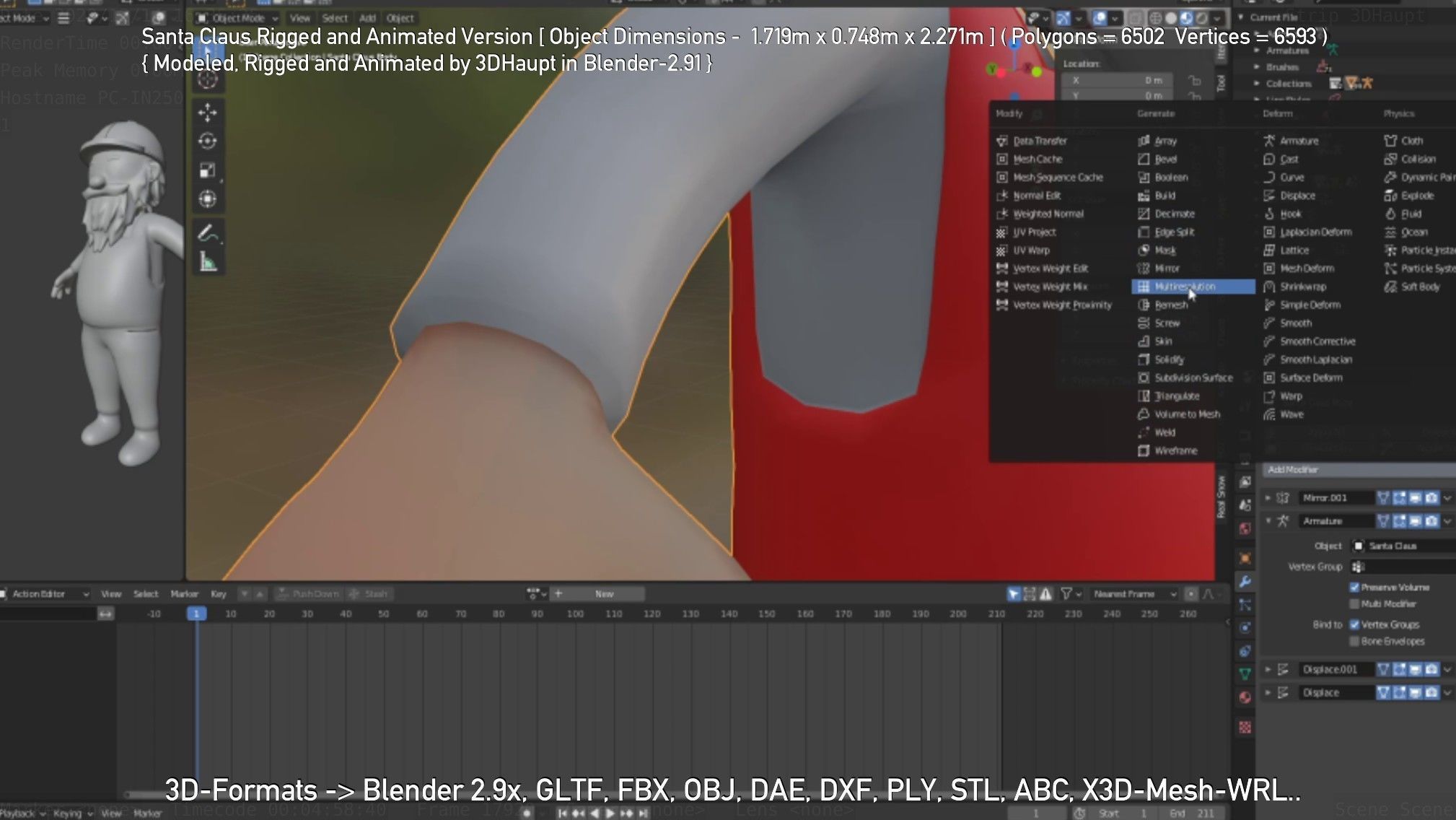Open the Key menu in Action Editor

click(219, 594)
